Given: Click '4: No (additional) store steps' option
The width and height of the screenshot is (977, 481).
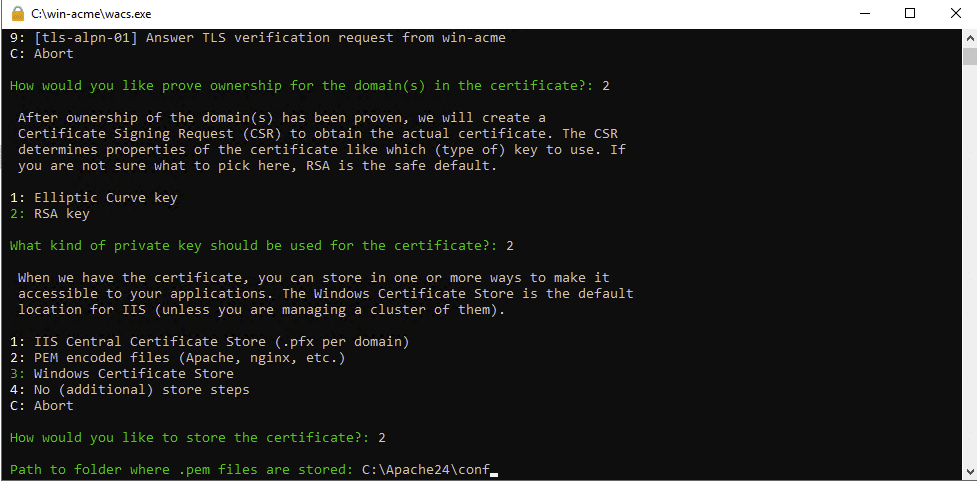Looking at the screenshot, I should pyautogui.click(x=130, y=389).
